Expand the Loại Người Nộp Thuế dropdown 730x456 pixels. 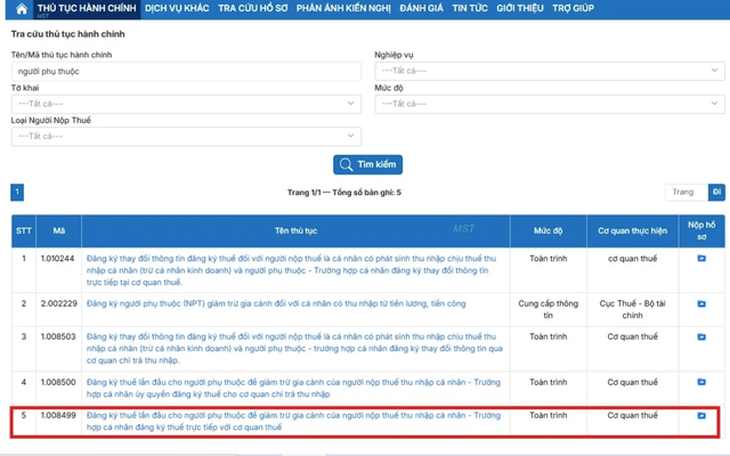[x=186, y=136]
